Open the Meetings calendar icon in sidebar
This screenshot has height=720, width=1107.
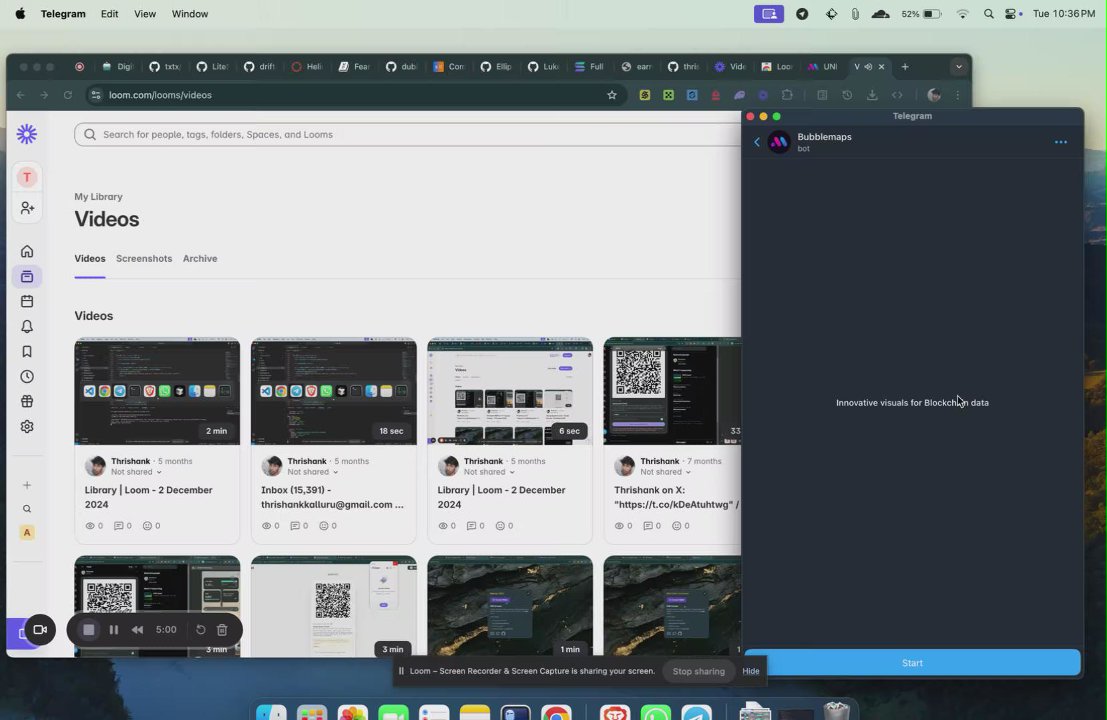27,301
